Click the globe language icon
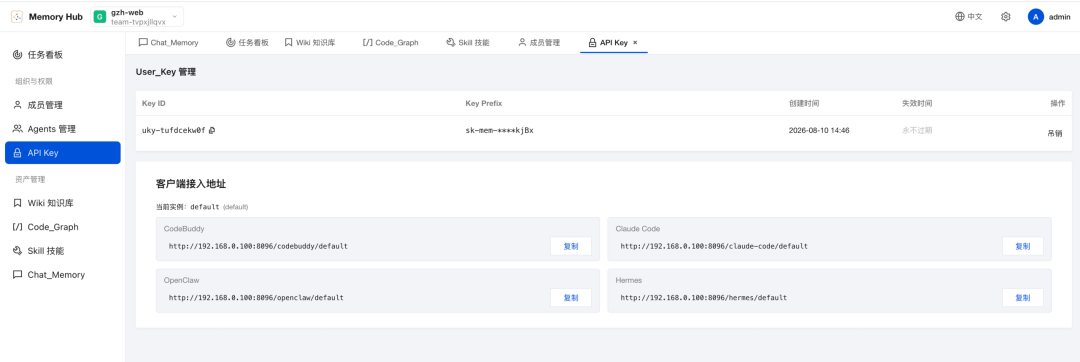This screenshot has height=362, width=1080. pos(959,17)
